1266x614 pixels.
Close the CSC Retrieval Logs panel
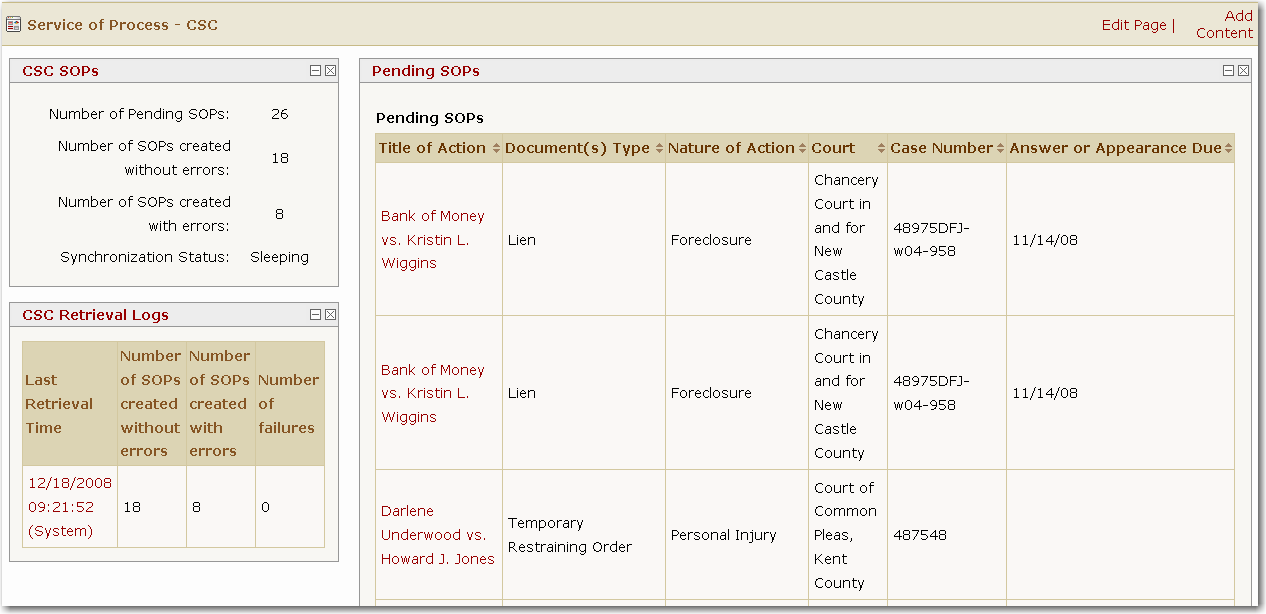pyautogui.click(x=330, y=315)
